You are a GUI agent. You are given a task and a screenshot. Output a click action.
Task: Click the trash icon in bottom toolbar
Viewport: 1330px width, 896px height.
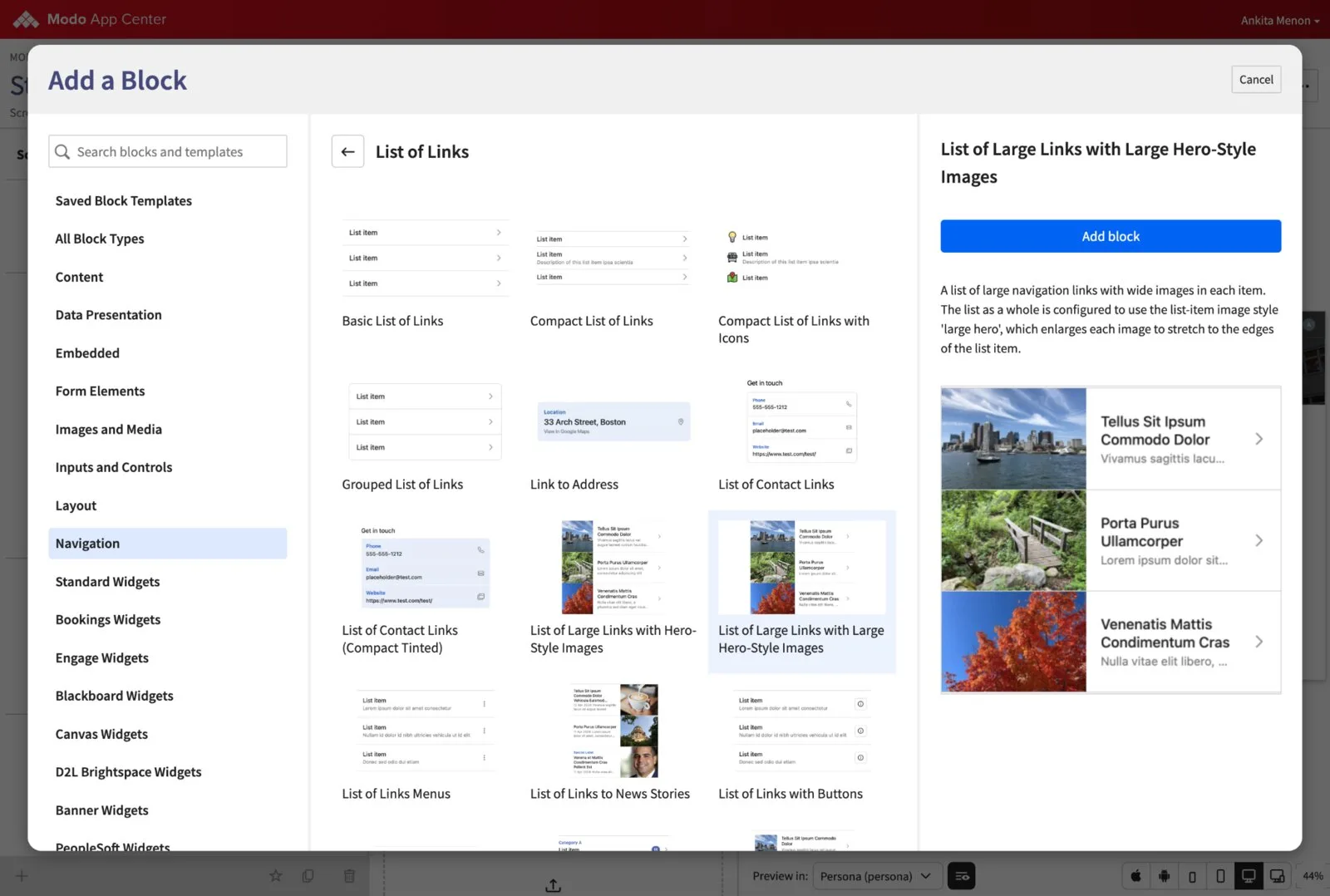(349, 875)
